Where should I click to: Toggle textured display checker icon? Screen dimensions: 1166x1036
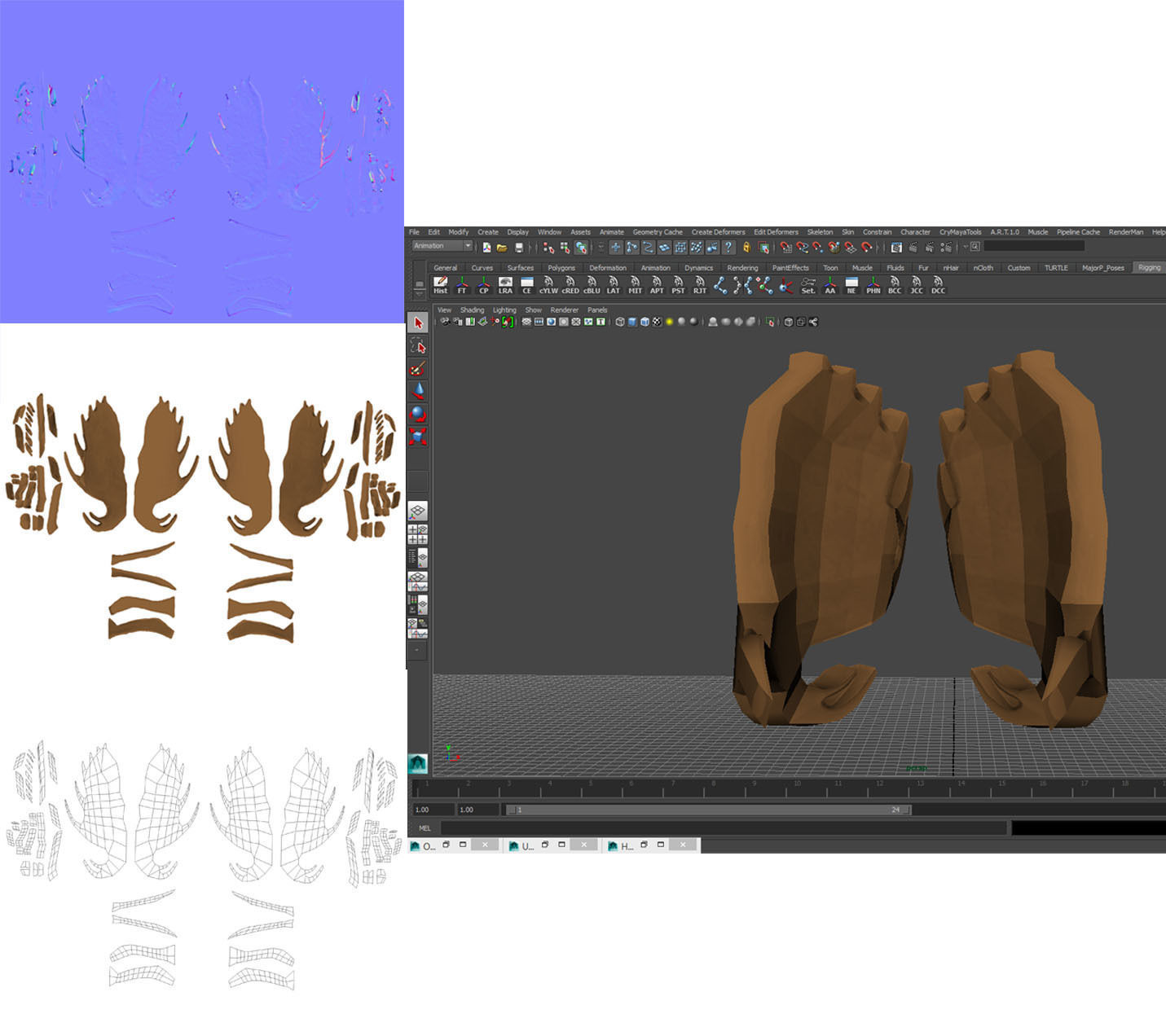point(657,322)
